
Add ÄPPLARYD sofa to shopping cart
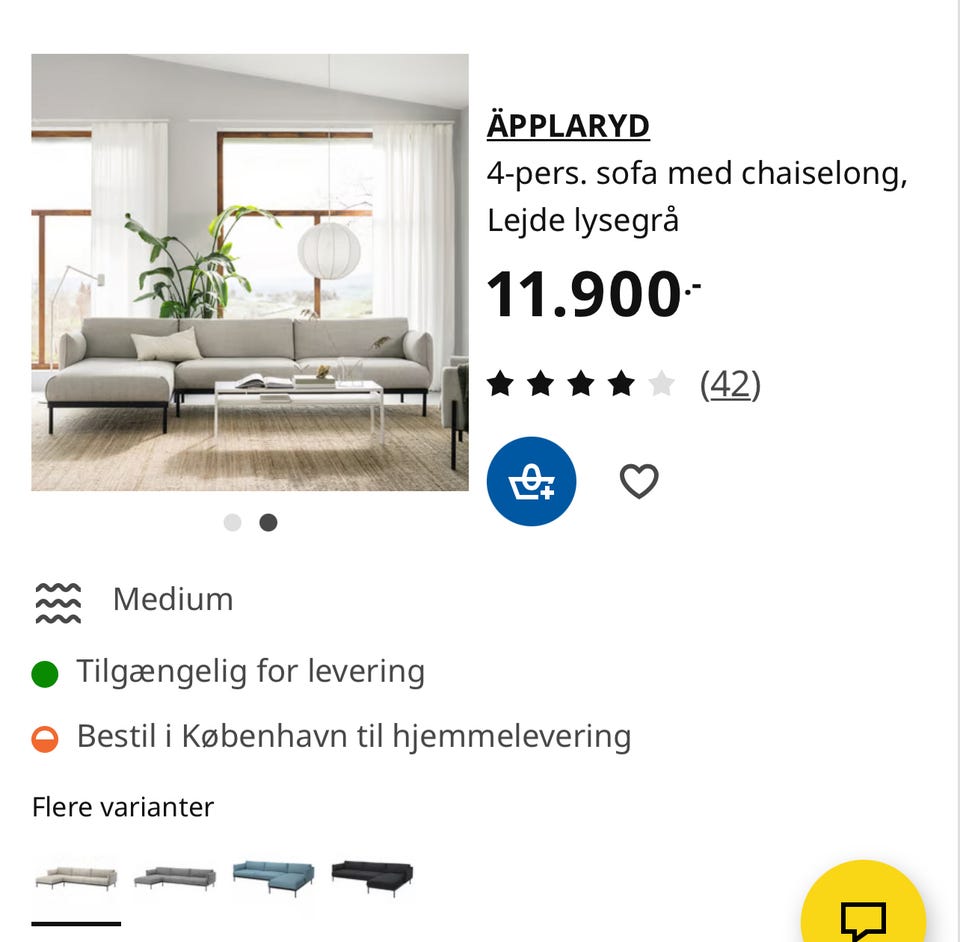click(x=531, y=480)
